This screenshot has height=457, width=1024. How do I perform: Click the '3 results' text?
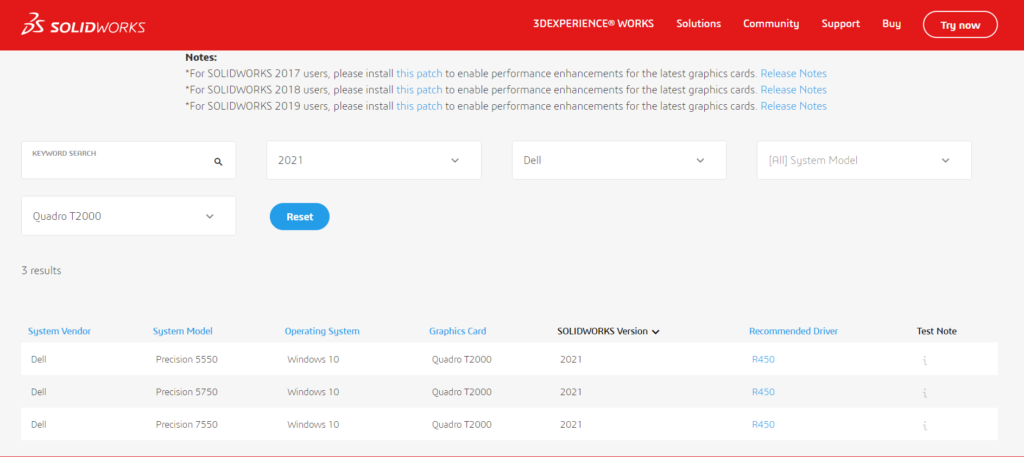click(42, 270)
